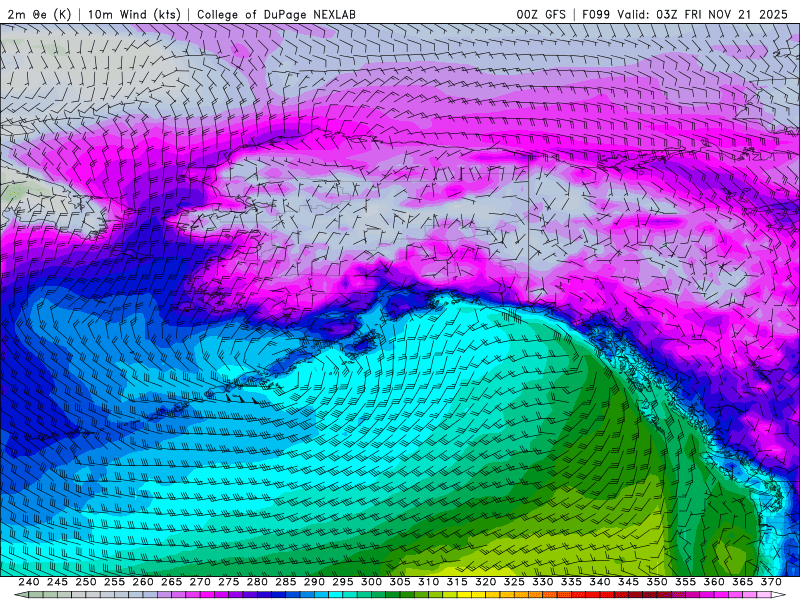Click the 360 scale label
The height and width of the screenshot is (600, 800).
[x=714, y=582]
